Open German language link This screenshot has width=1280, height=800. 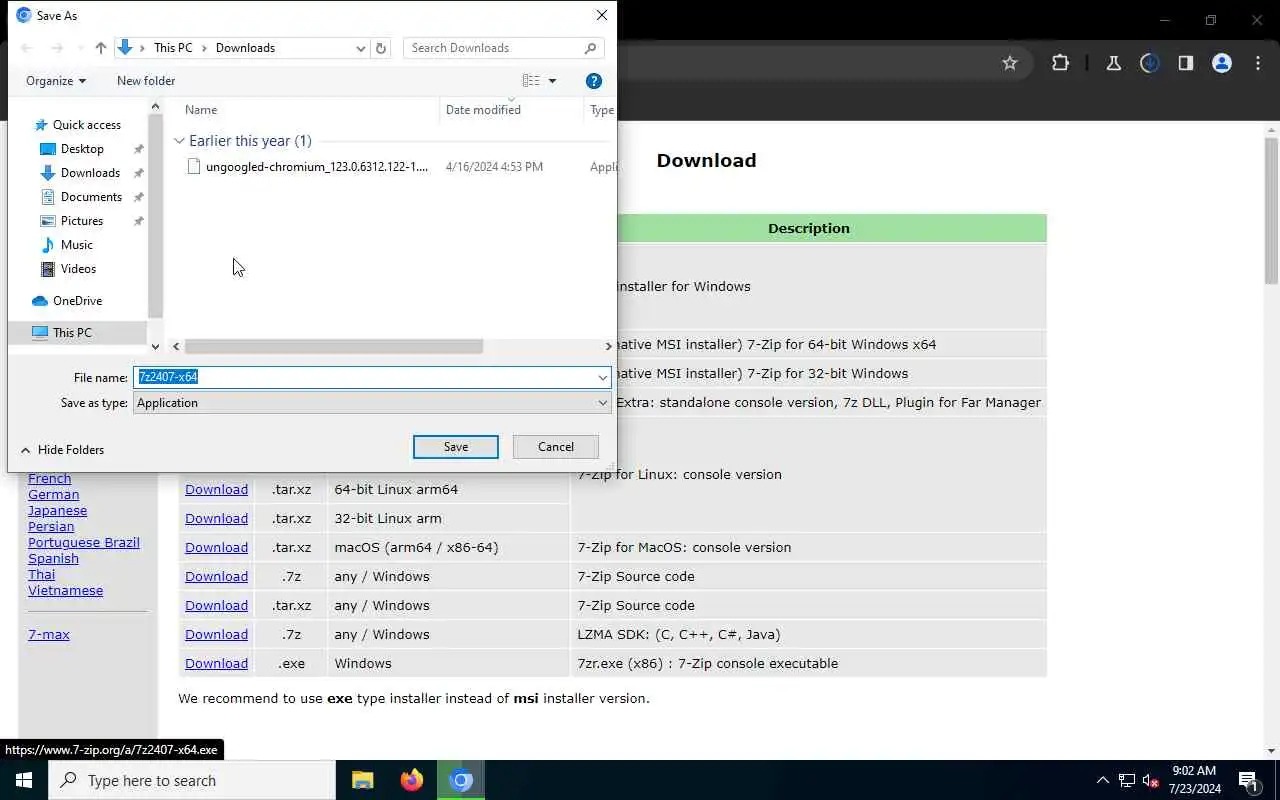pyautogui.click(x=53, y=495)
